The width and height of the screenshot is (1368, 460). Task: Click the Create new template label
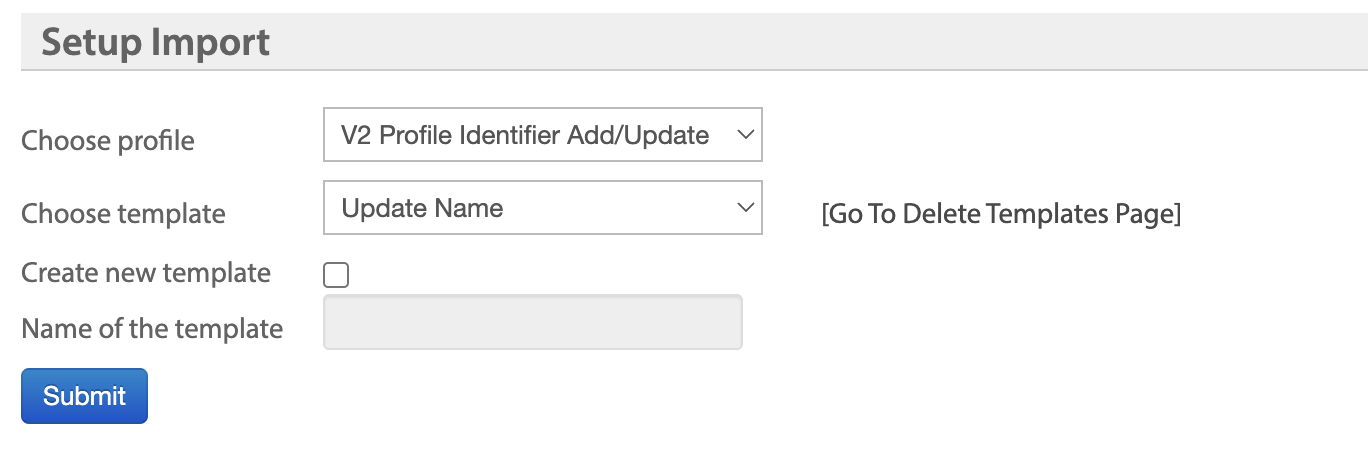click(x=146, y=273)
